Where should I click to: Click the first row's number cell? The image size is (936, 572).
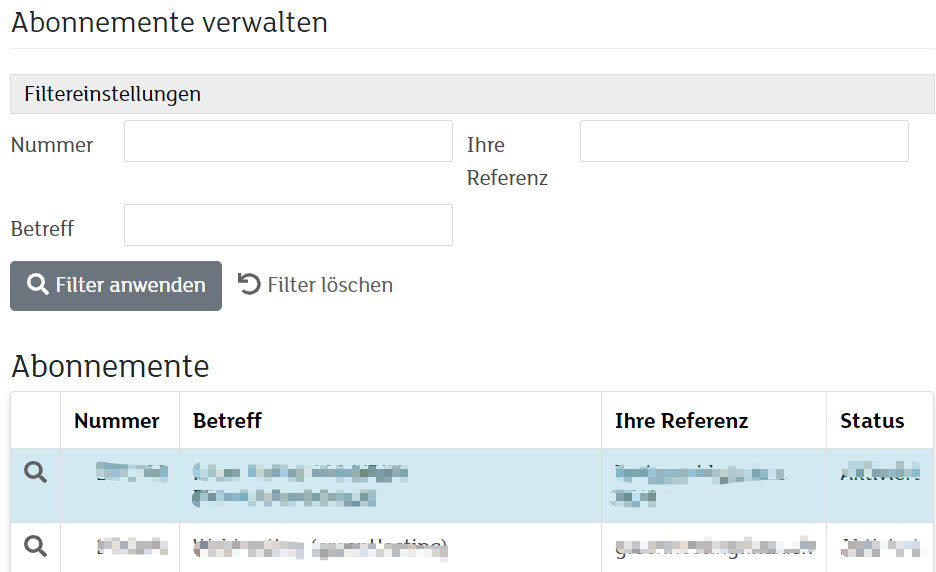[132, 472]
